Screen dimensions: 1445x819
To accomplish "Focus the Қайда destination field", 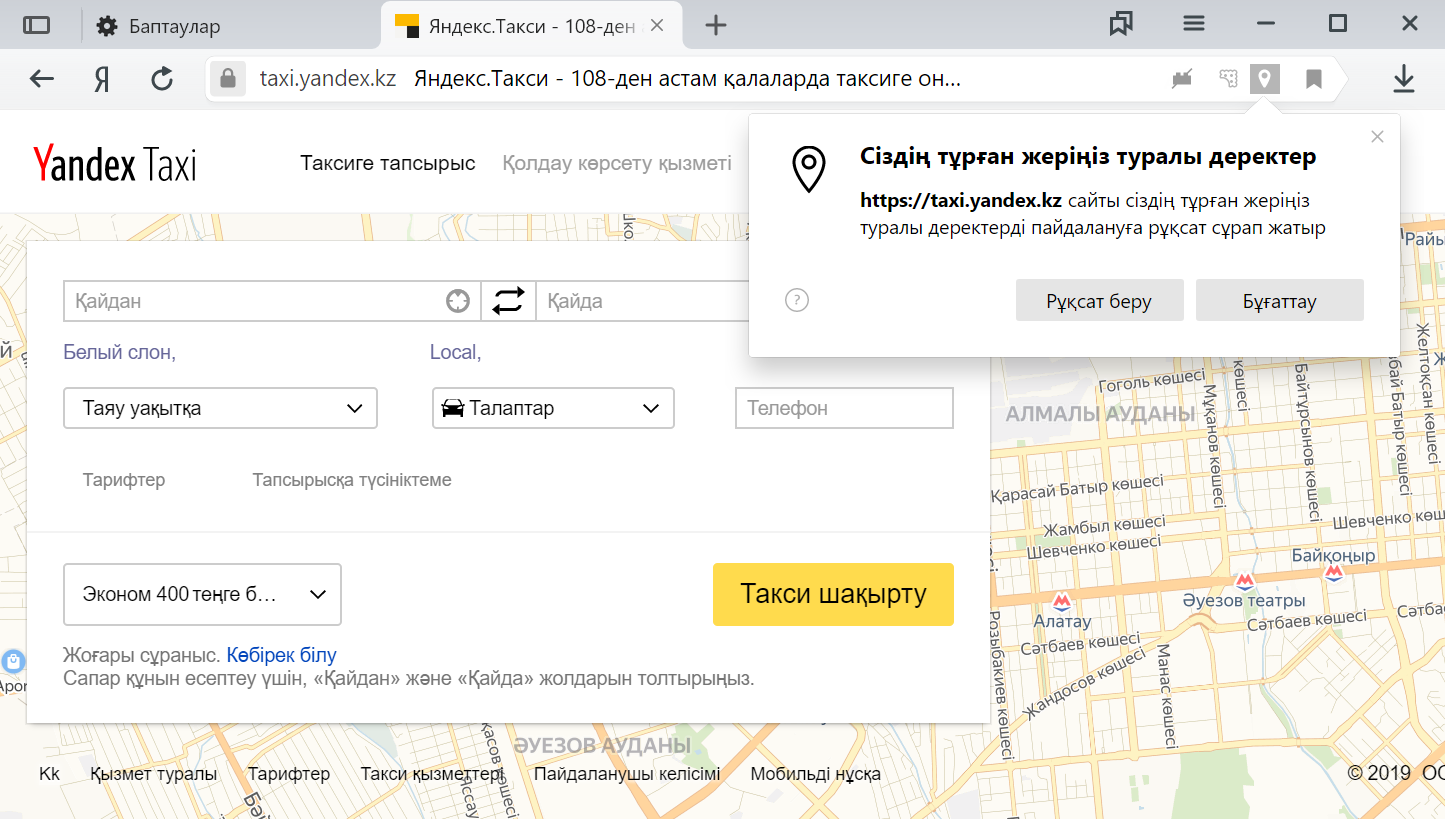I will coord(643,301).
